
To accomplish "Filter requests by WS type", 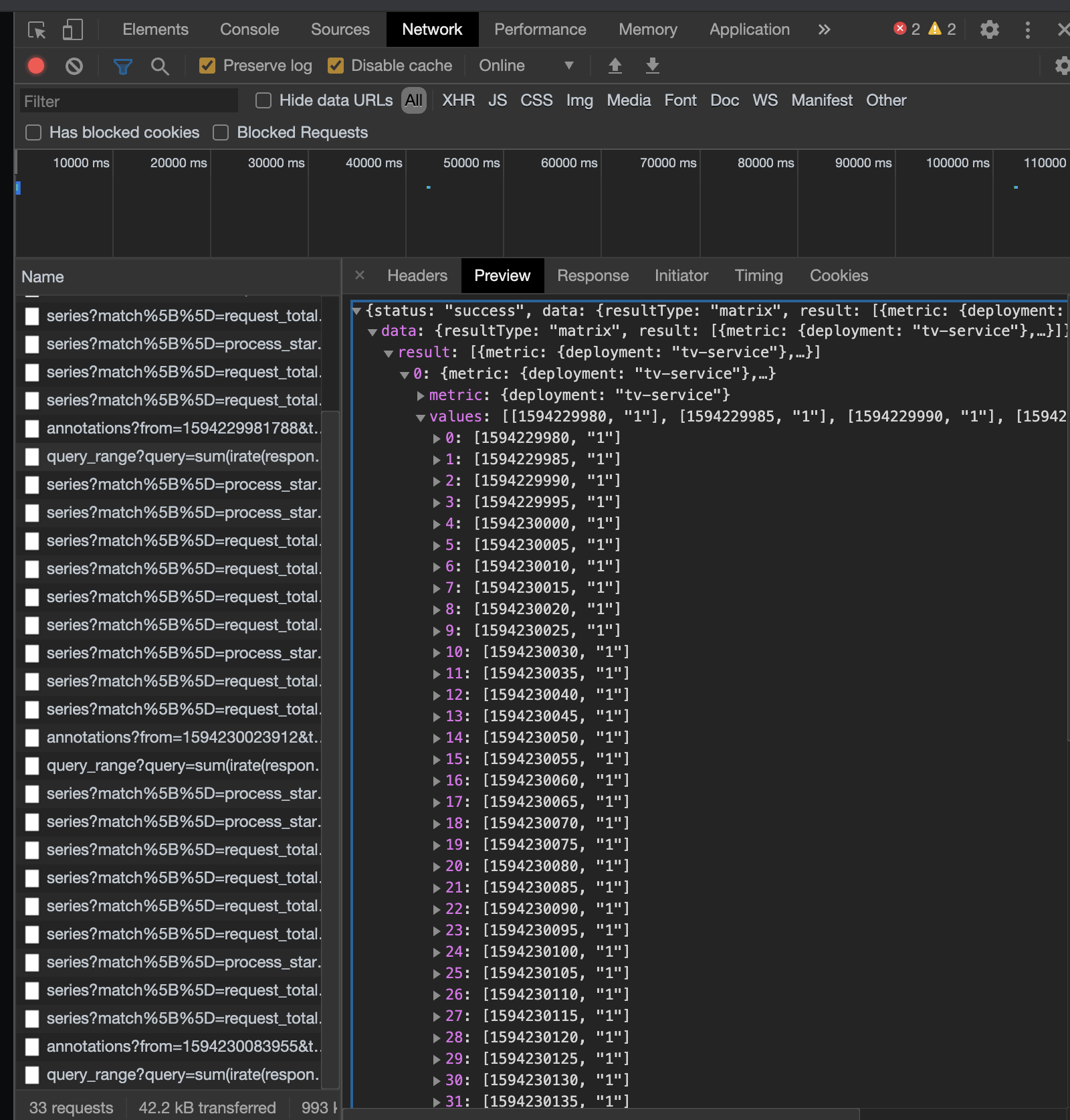I will [x=765, y=100].
